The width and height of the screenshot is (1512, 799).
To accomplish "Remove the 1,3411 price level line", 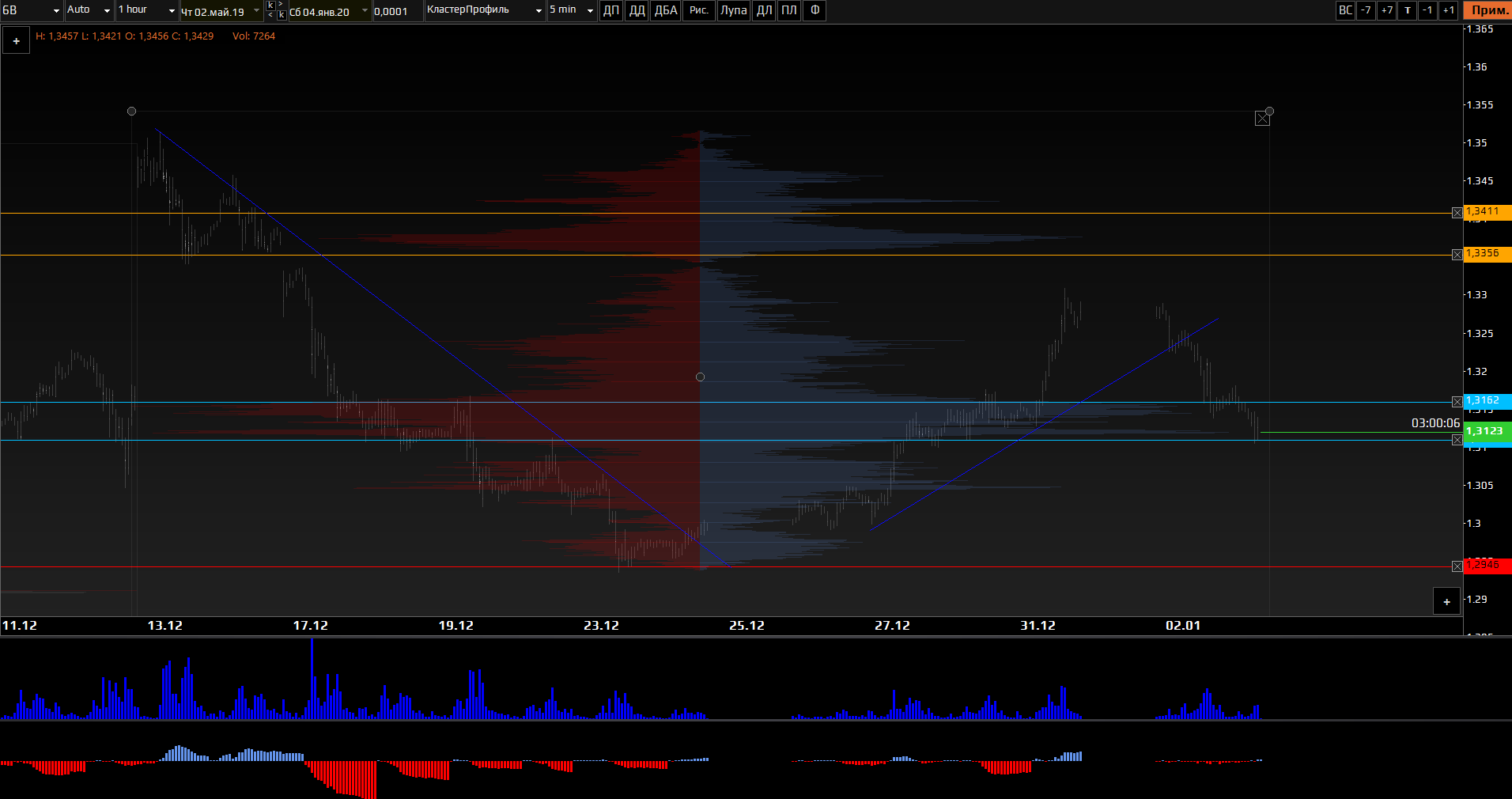I will click(x=1457, y=213).
